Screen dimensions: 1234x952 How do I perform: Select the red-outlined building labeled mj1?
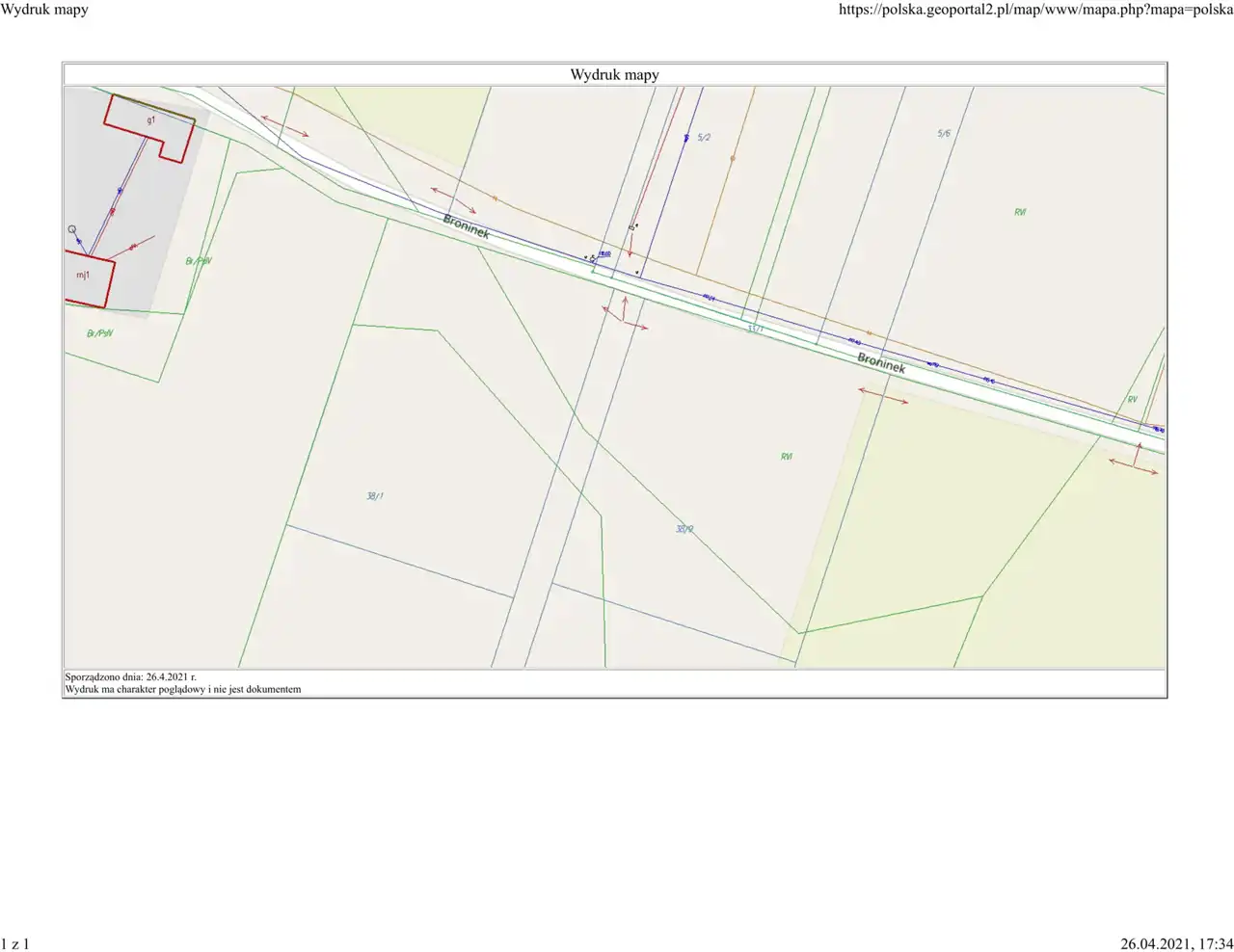[87, 278]
